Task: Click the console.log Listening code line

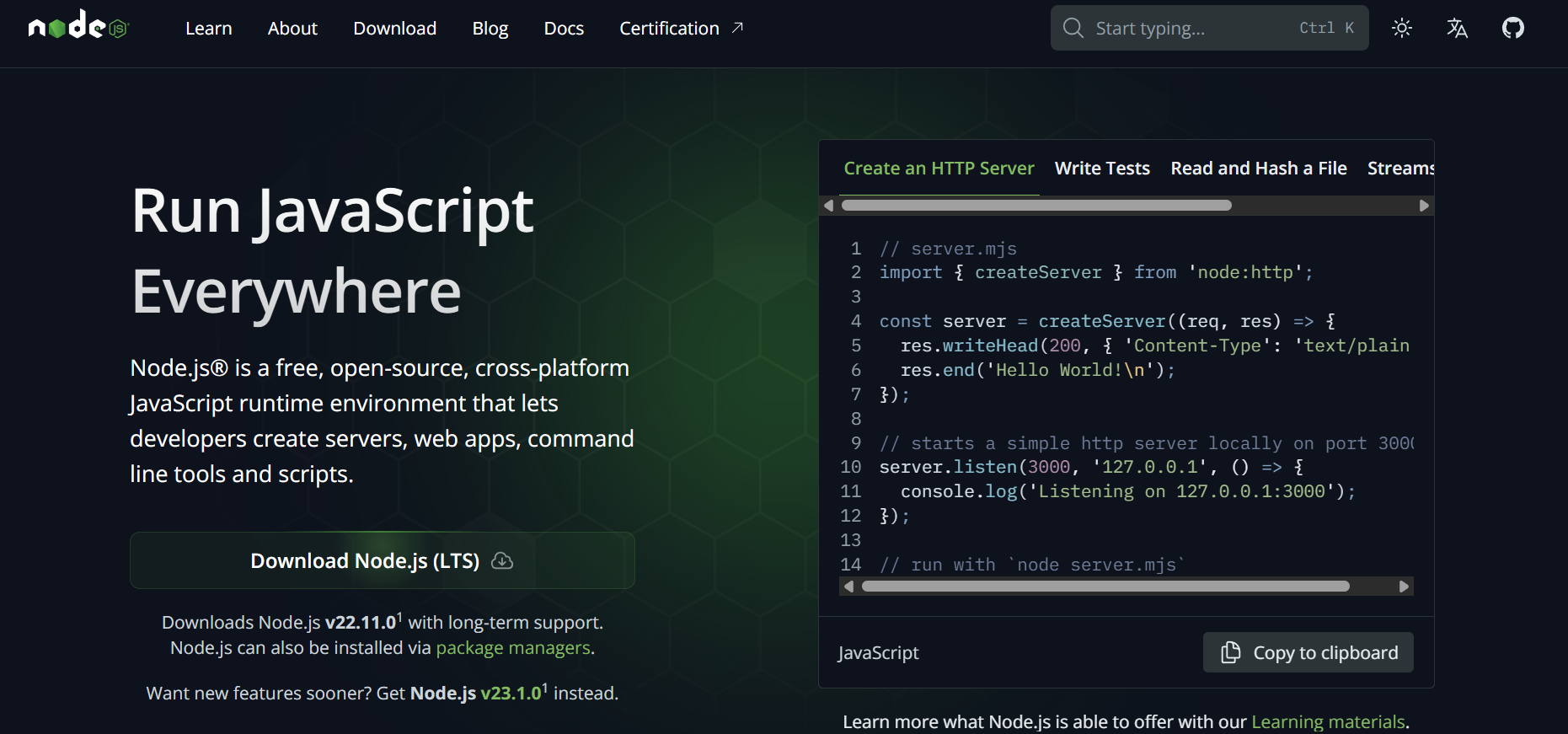Action: coord(1128,491)
